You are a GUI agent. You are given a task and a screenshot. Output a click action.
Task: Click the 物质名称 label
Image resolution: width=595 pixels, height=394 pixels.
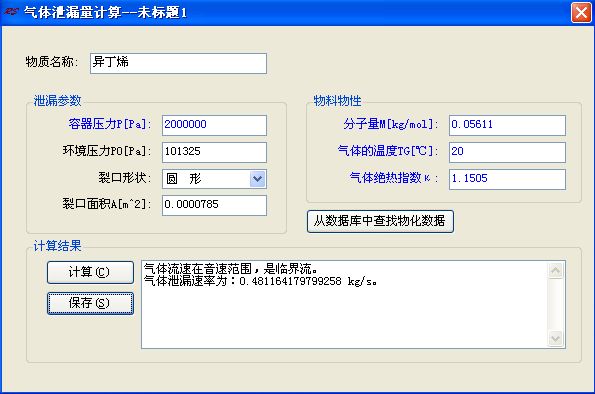click(52, 62)
